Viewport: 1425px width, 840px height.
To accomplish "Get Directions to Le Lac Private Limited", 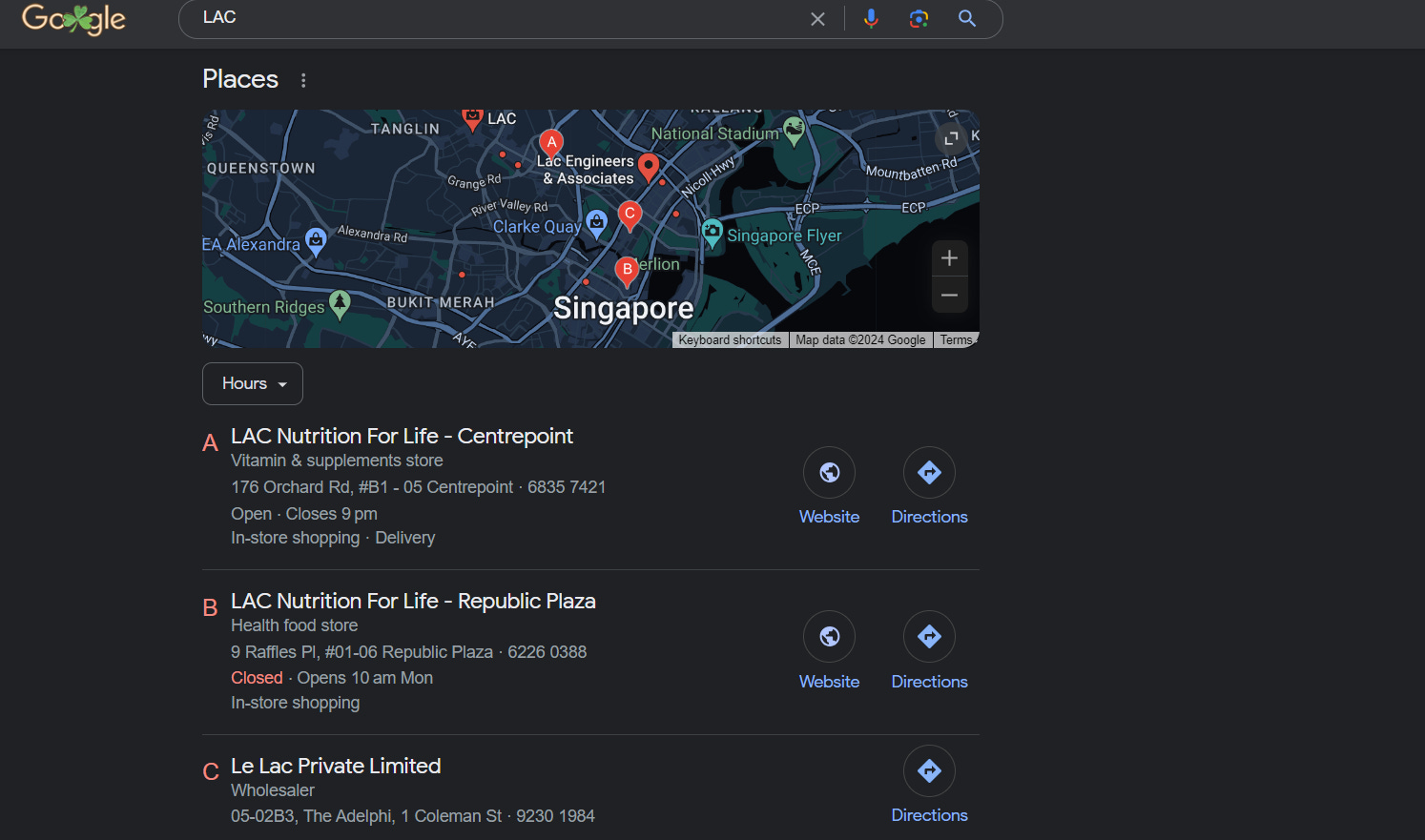I will coord(930,786).
